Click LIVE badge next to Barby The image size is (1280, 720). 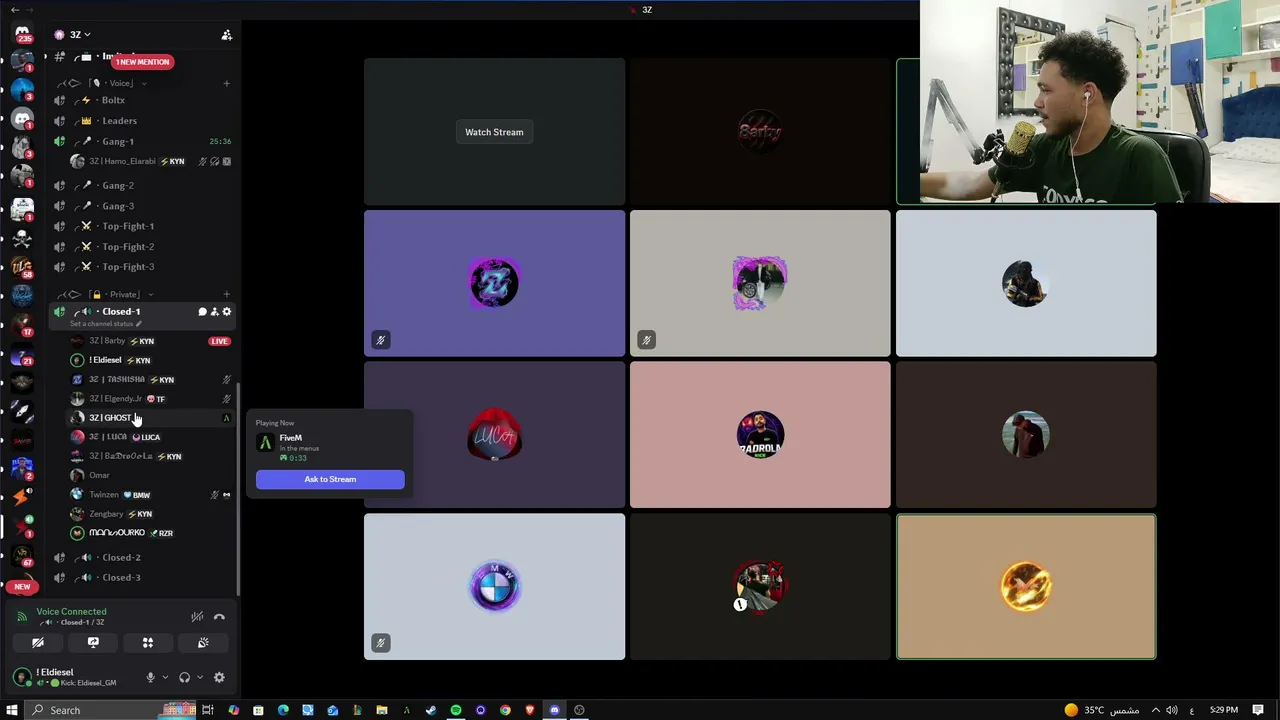pyautogui.click(x=219, y=341)
